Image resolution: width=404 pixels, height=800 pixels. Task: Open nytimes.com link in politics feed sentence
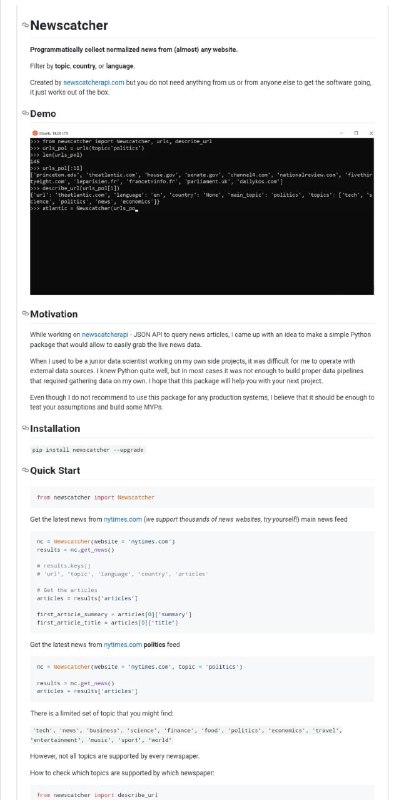click(x=122, y=644)
